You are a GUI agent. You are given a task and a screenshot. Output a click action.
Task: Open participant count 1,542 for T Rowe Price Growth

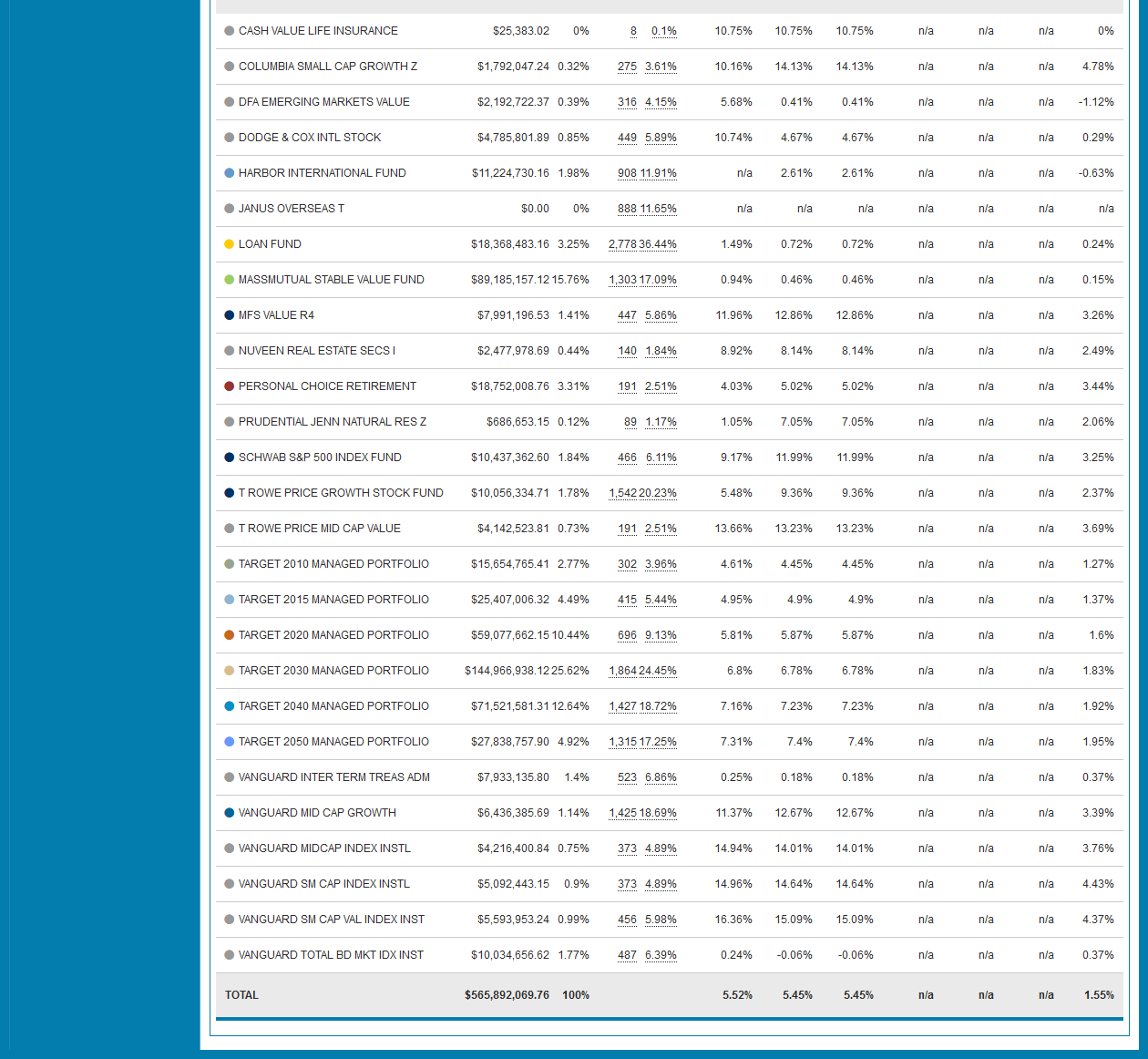(622, 493)
